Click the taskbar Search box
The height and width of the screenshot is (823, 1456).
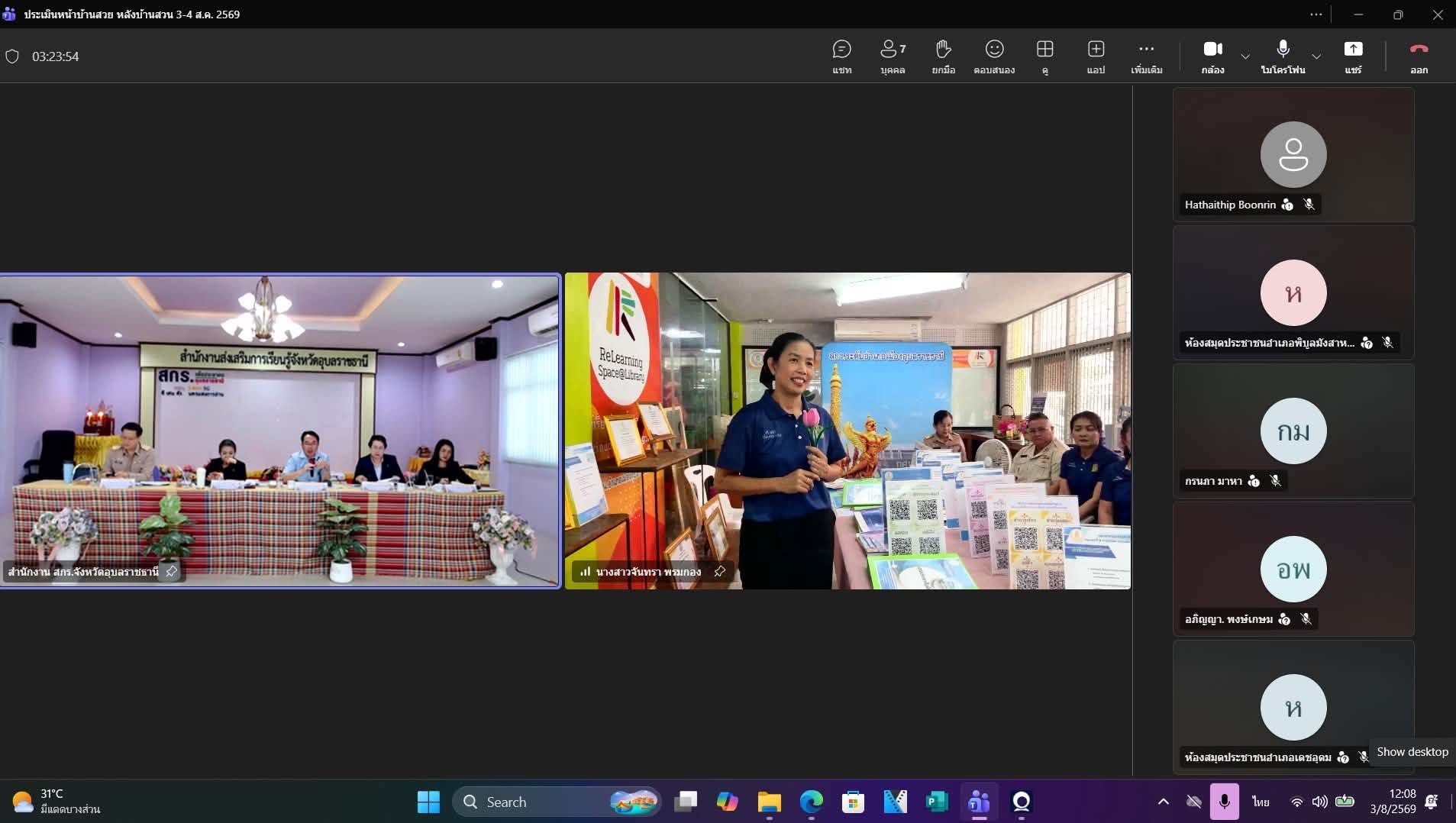[x=557, y=802]
